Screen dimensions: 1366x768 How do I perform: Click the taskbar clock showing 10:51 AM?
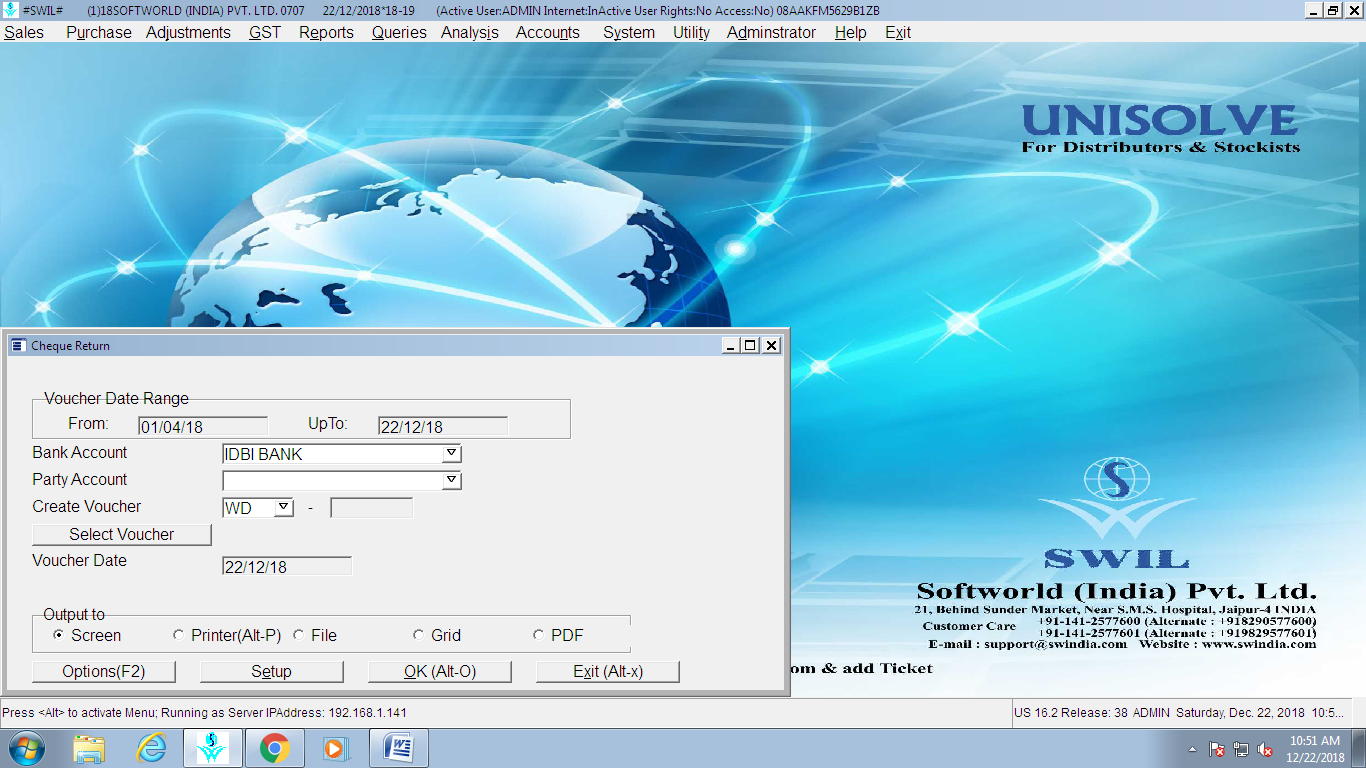point(1315,749)
